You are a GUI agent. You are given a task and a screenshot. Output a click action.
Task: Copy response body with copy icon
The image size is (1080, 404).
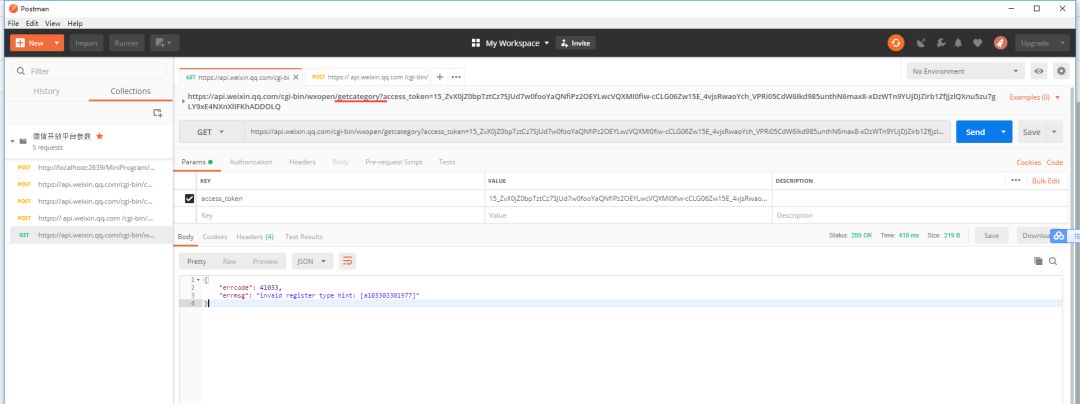click(1038, 261)
